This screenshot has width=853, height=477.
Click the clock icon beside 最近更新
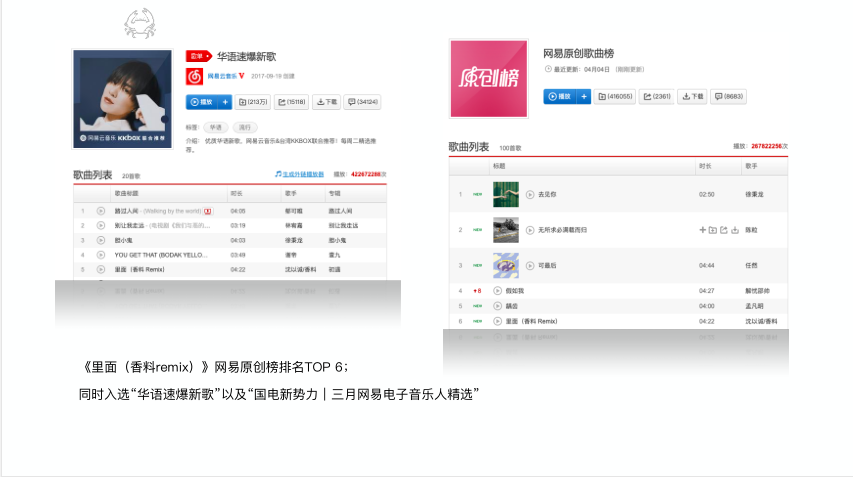point(548,69)
